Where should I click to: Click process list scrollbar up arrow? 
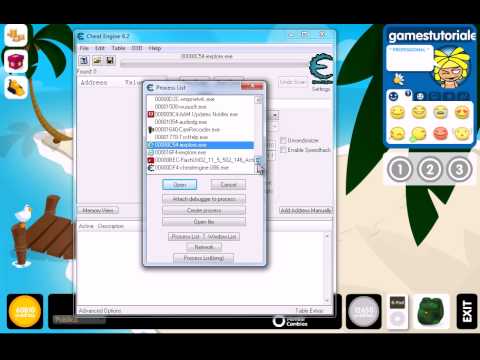(258, 100)
